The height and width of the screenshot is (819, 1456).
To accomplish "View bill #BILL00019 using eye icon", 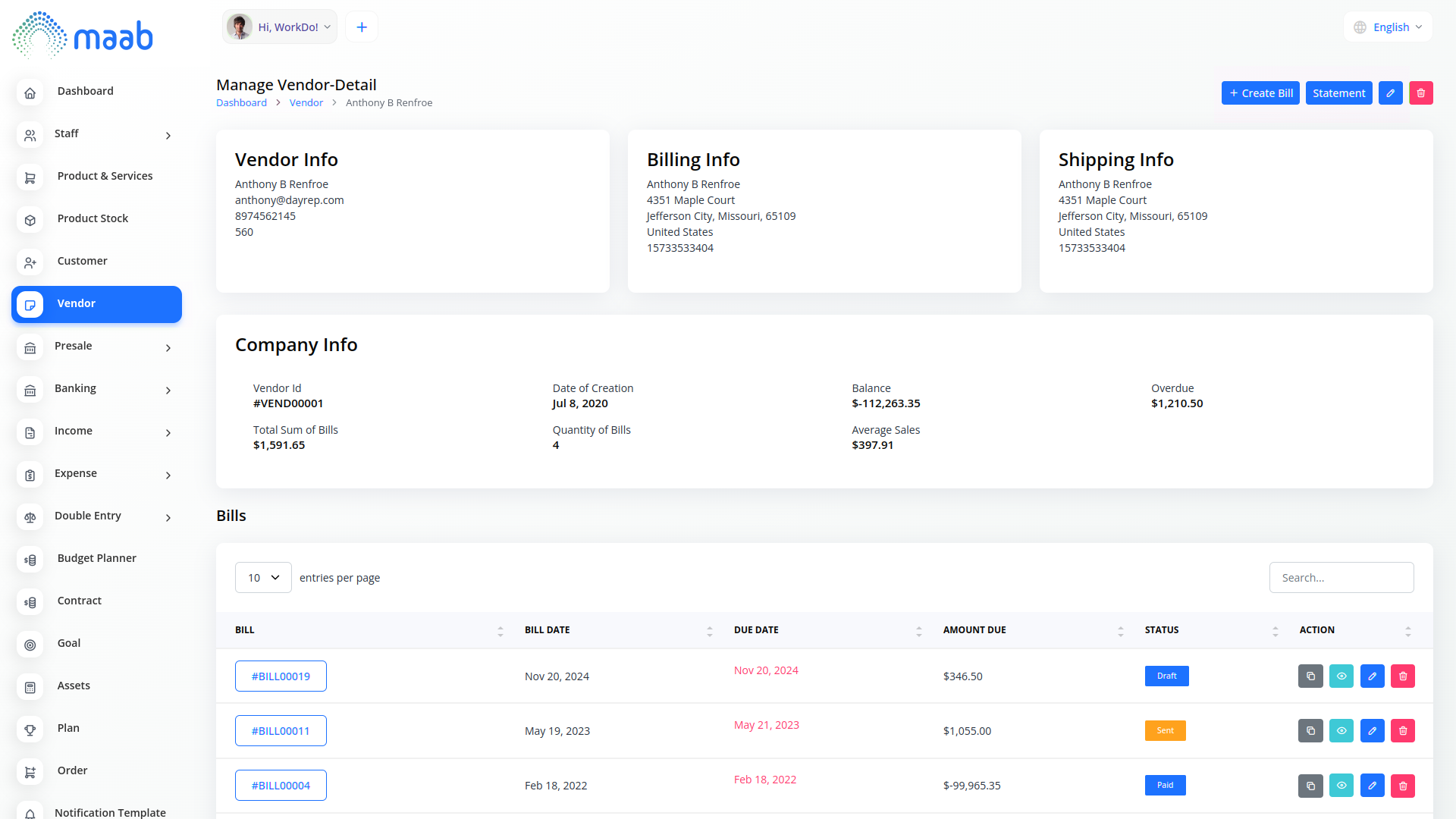I will (1341, 676).
